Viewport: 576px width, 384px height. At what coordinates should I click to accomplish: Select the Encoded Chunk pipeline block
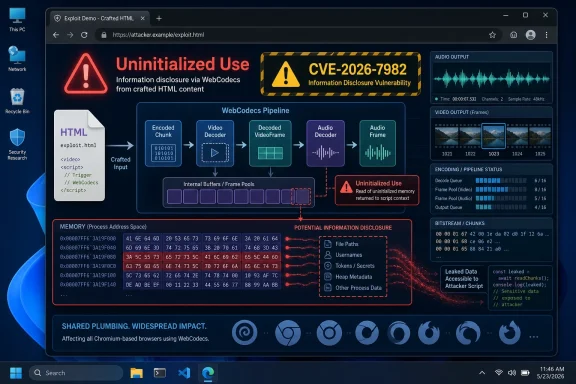click(163, 143)
